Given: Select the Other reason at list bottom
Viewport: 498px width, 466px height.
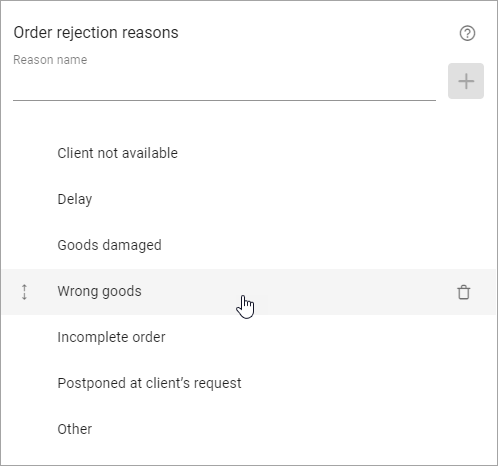Looking at the screenshot, I should point(75,429).
